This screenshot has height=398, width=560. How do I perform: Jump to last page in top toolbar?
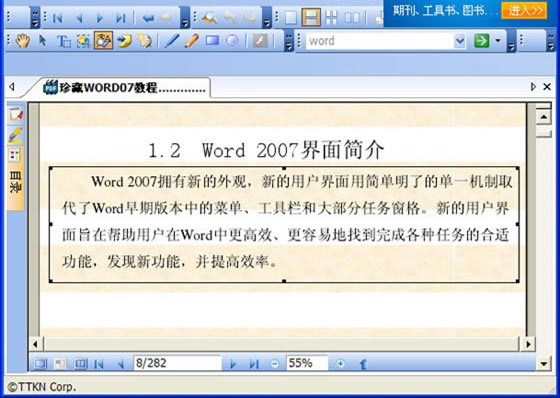(121, 18)
